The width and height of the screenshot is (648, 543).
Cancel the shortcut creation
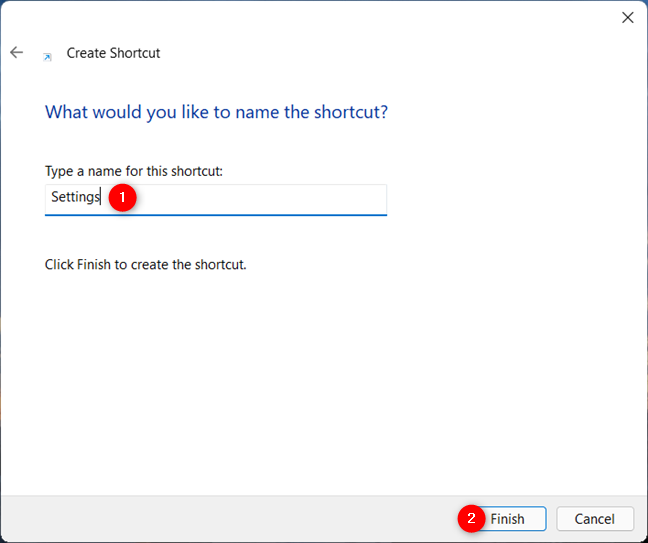595,519
